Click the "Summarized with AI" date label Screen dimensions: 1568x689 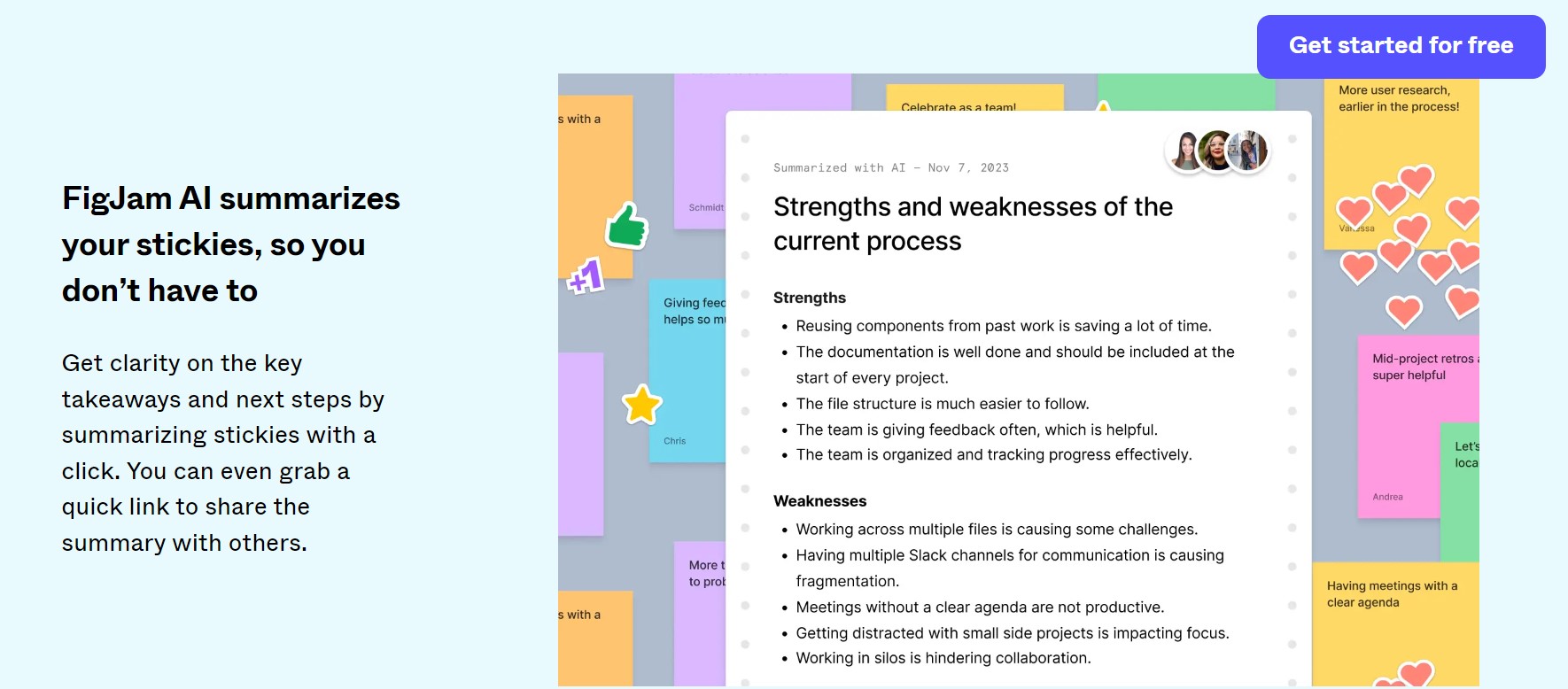pyautogui.click(x=890, y=167)
